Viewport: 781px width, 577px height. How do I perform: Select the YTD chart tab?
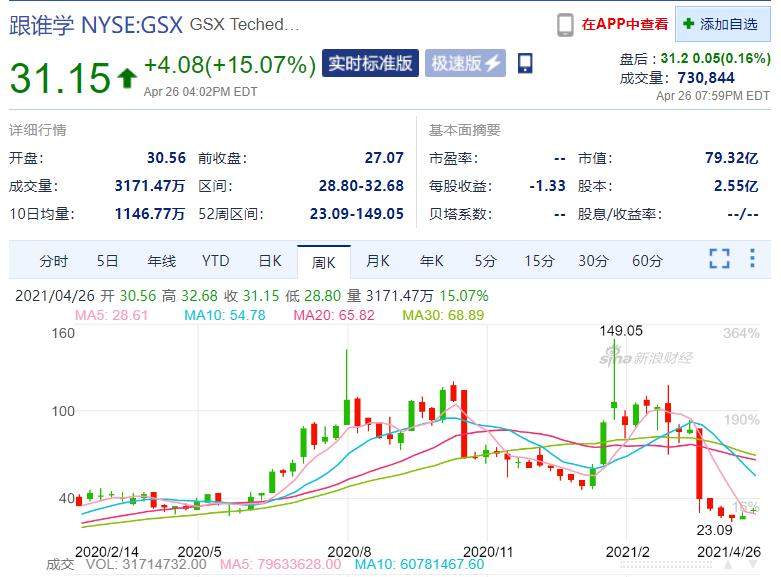pyautogui.click(x=216, y=261)
